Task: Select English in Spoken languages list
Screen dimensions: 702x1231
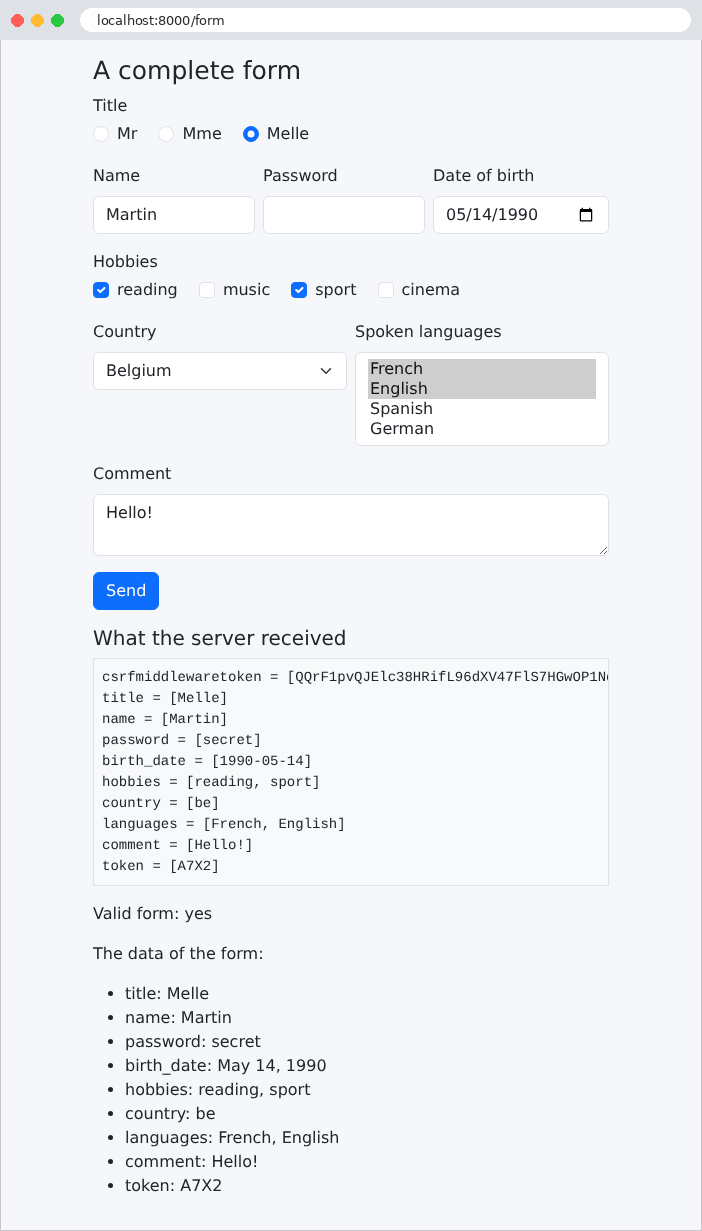Action: click(482, 389)
